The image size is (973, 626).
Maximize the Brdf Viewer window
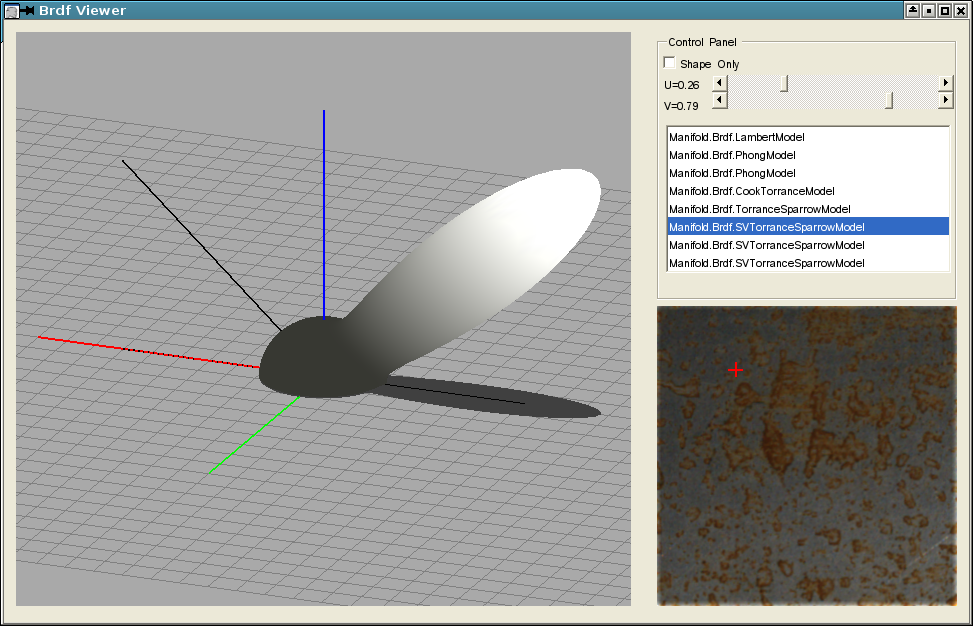pos(944,10)
